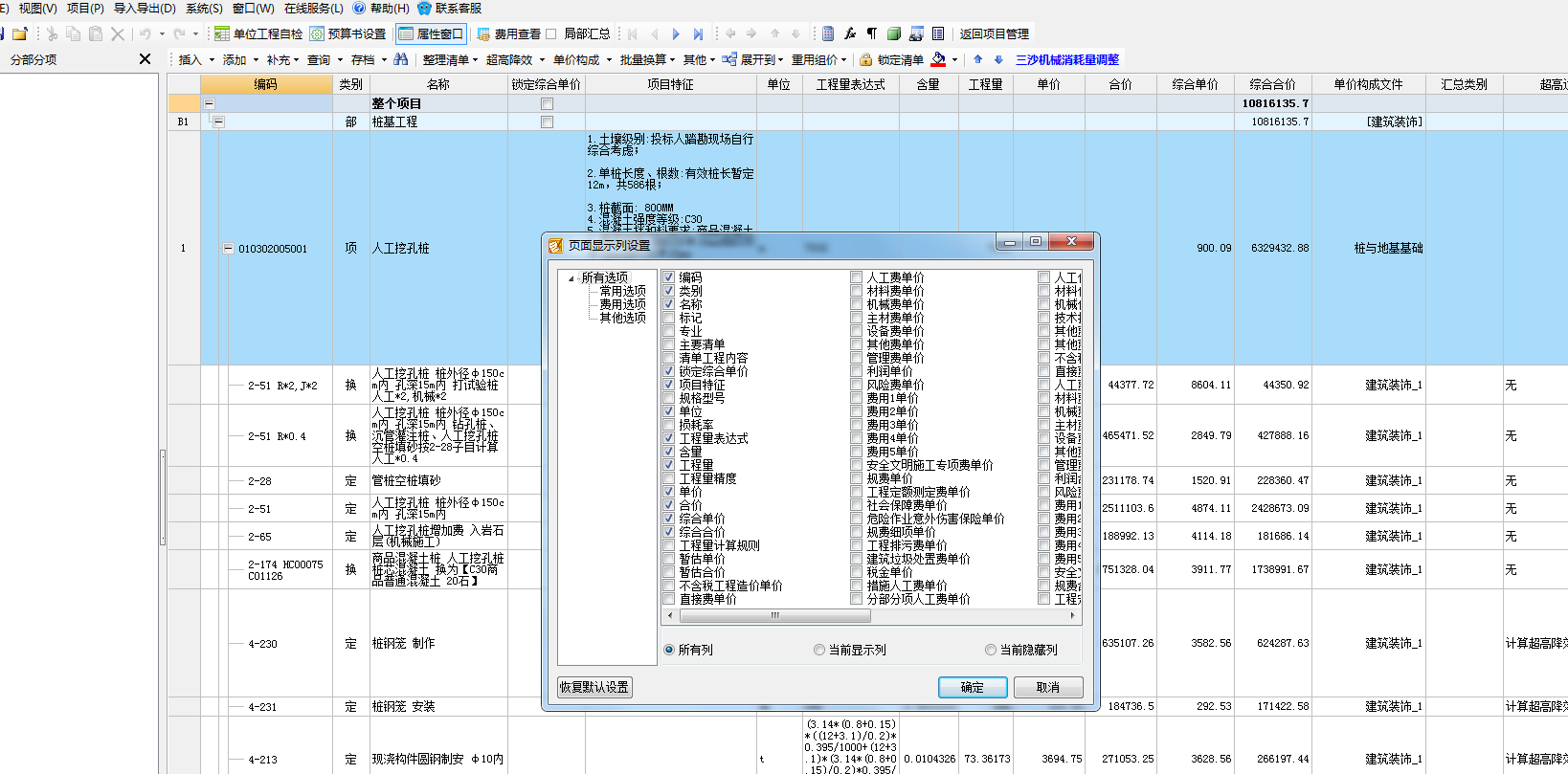This screenshot has width=1568, height=774.
Task: Open the 整理清单 dropdown
Action: point(451,59)
